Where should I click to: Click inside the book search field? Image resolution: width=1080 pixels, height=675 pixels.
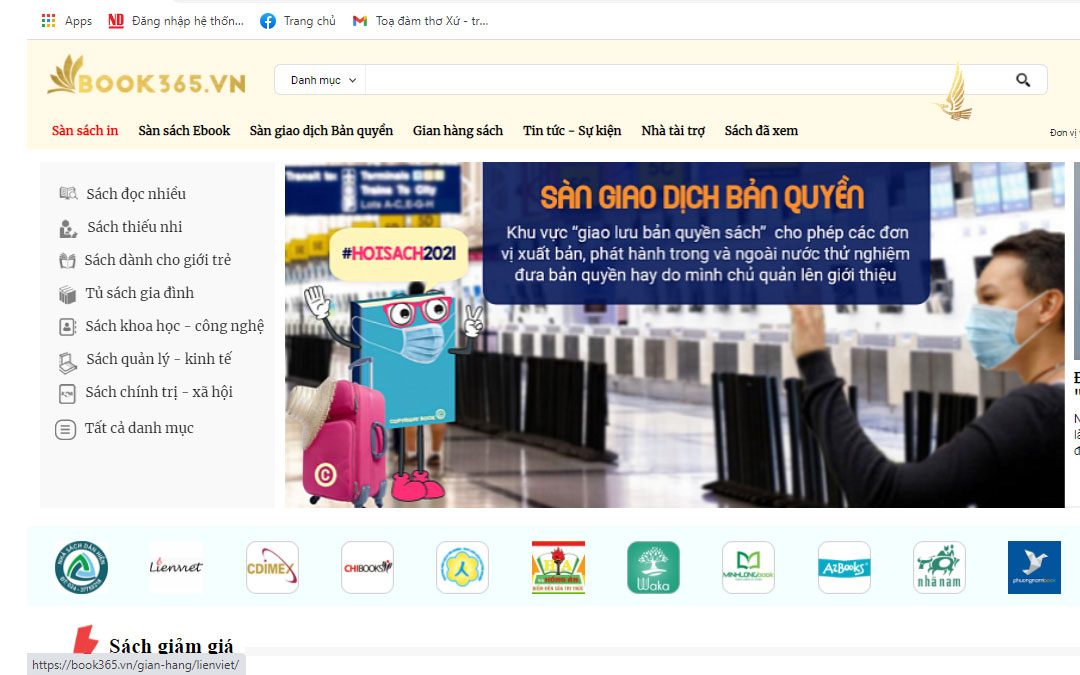click(680, 80)
